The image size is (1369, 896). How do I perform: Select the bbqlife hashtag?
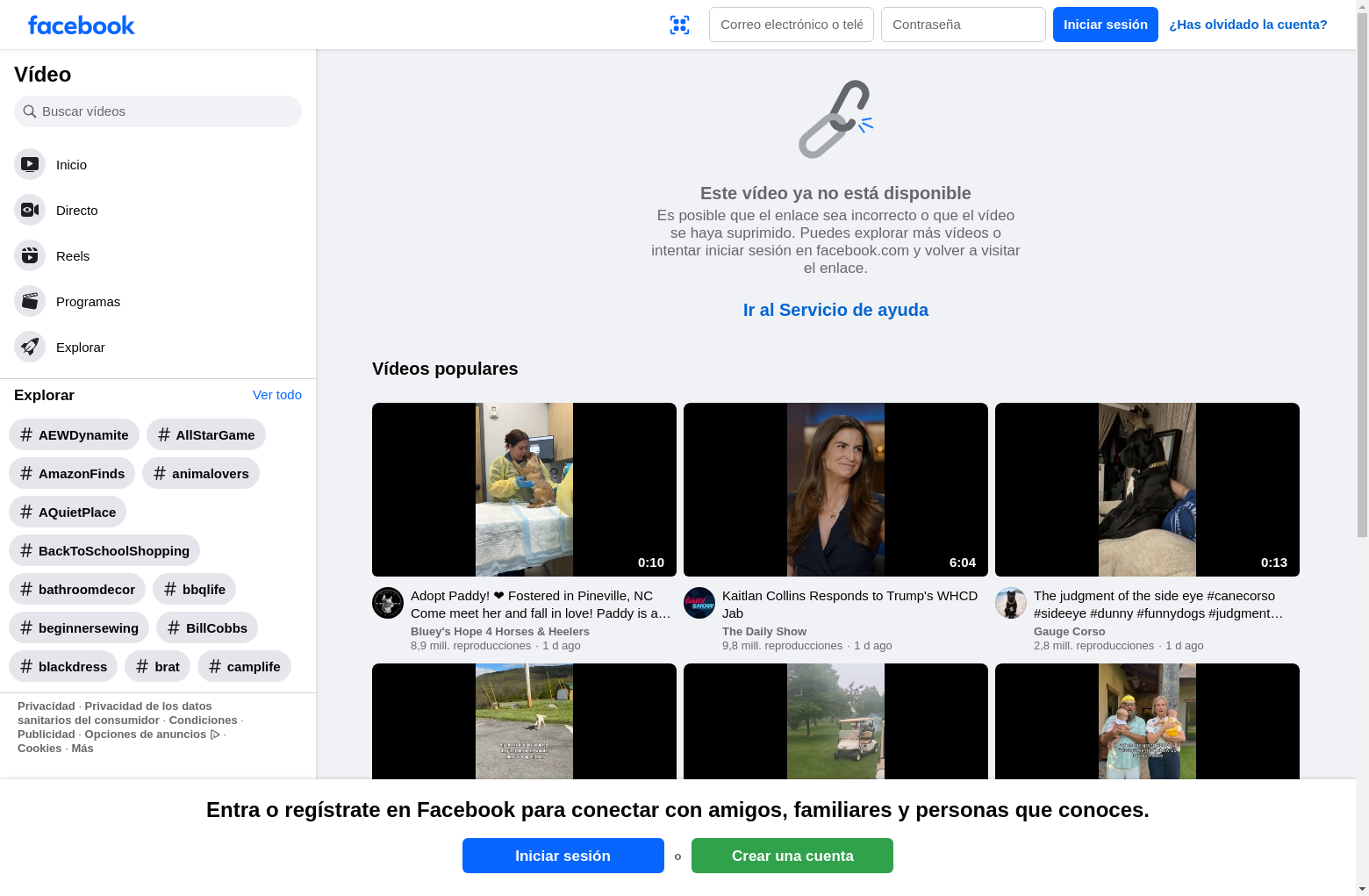point(195,589)
